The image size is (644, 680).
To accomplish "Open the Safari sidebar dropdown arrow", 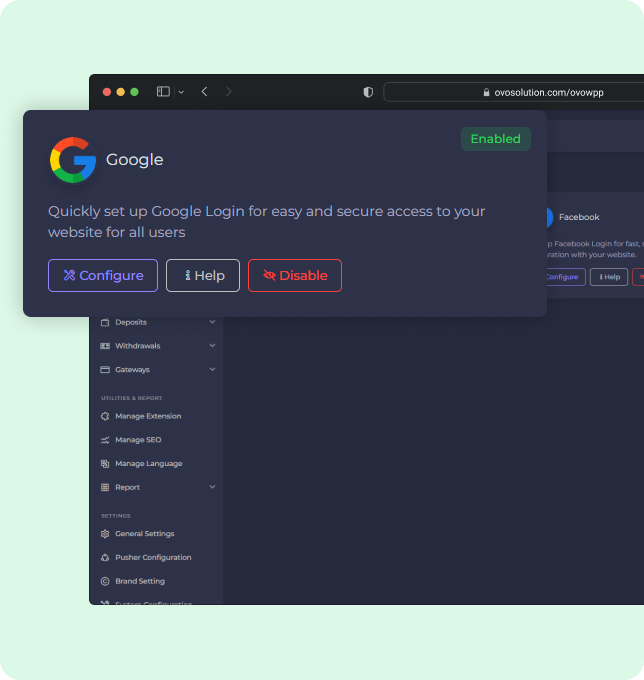I will [181, 92].
